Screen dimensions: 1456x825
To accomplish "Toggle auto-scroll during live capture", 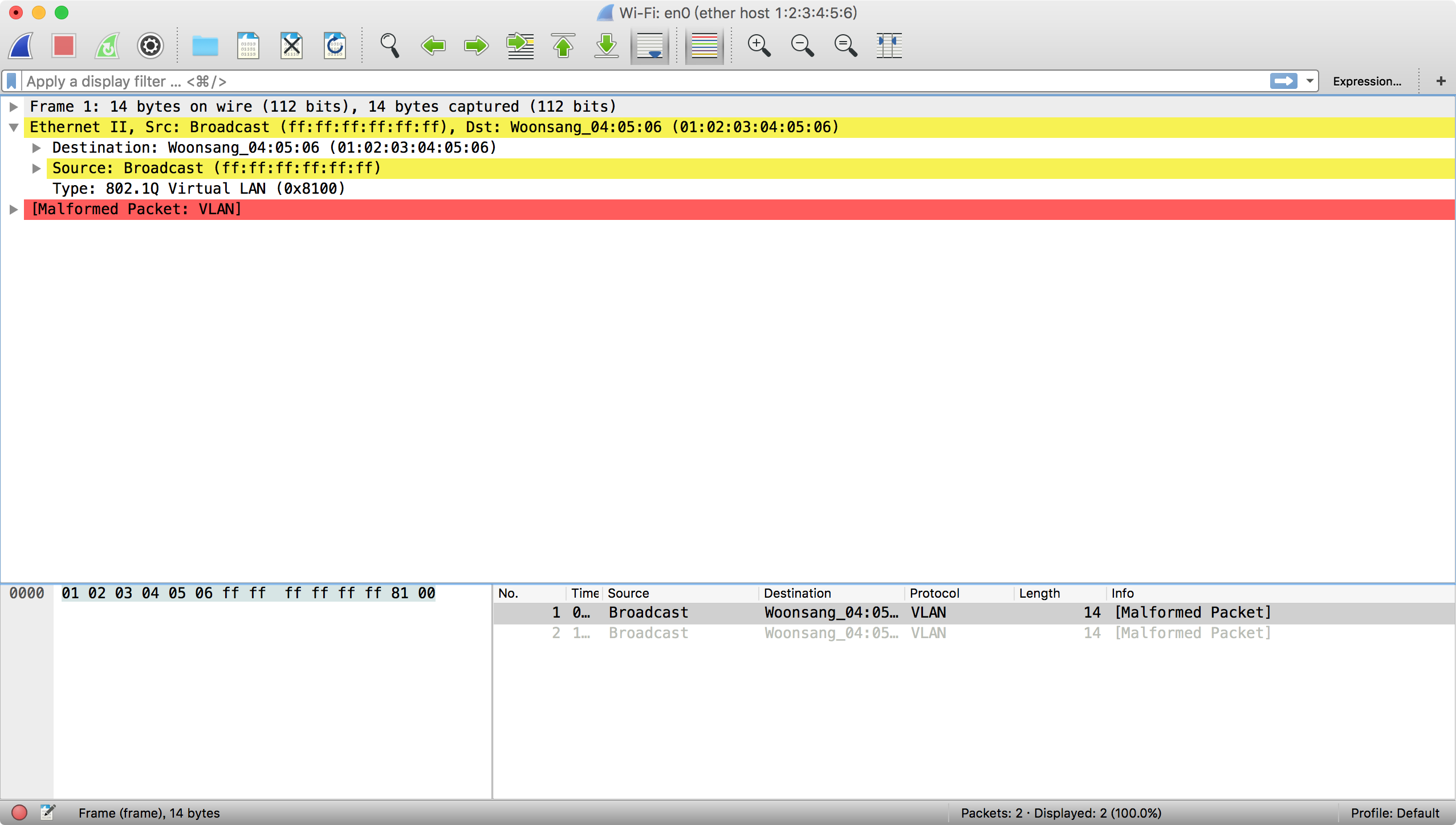I will click(650, 46).
